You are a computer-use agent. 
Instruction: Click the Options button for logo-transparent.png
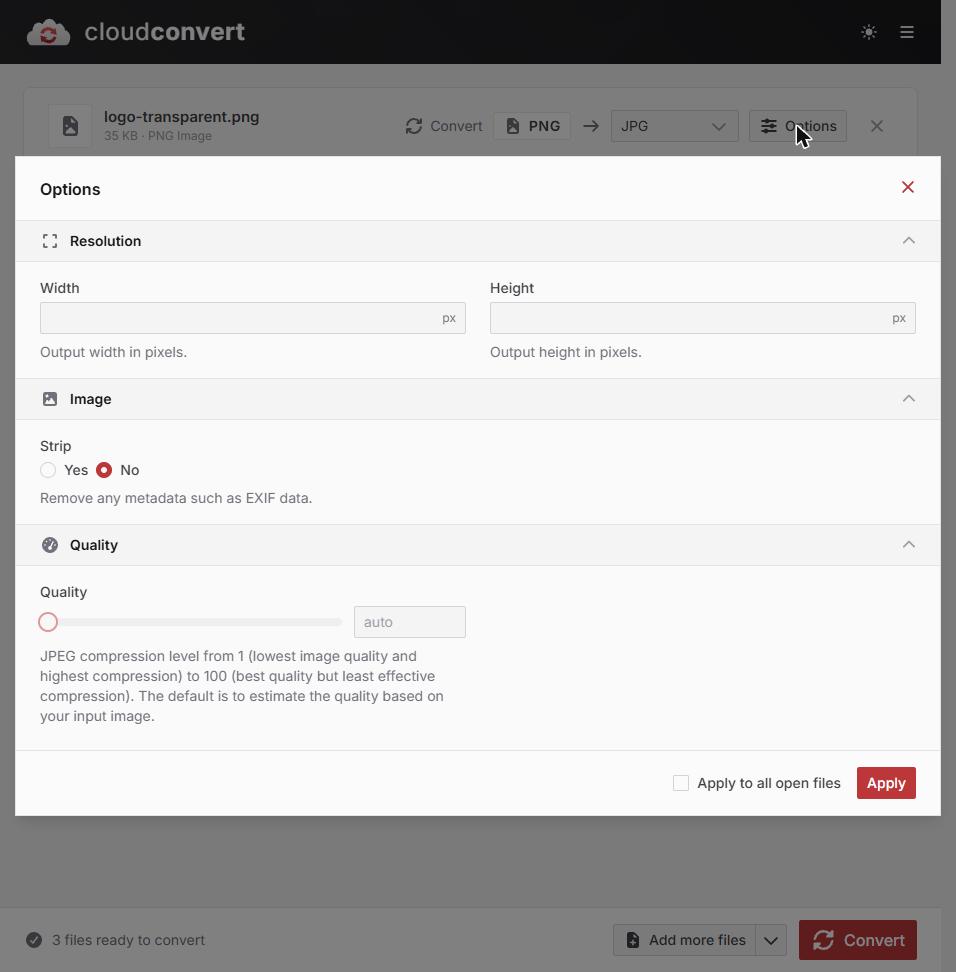click(797, 126)
